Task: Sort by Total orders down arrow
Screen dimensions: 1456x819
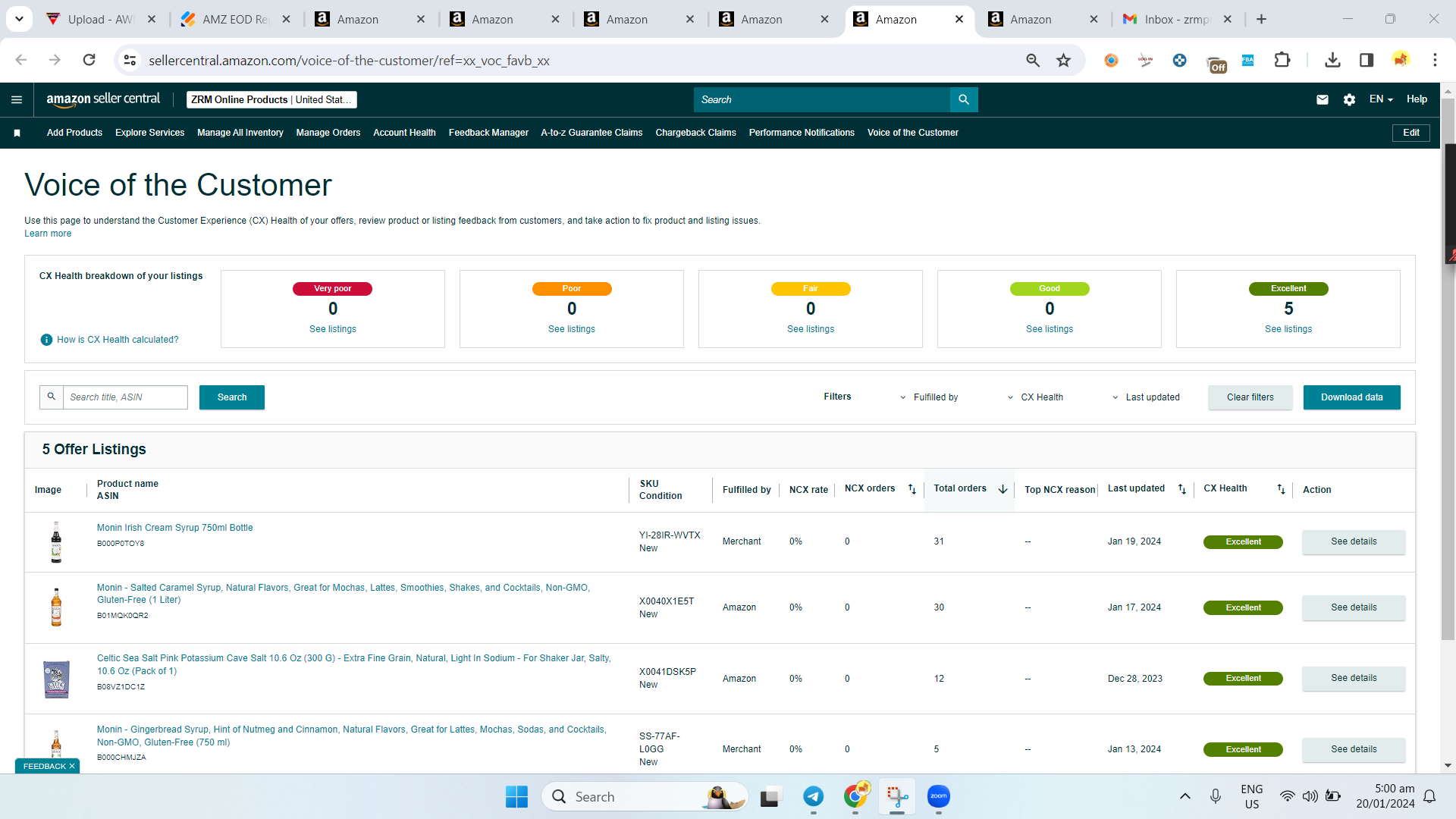Action: (1003, 489)
